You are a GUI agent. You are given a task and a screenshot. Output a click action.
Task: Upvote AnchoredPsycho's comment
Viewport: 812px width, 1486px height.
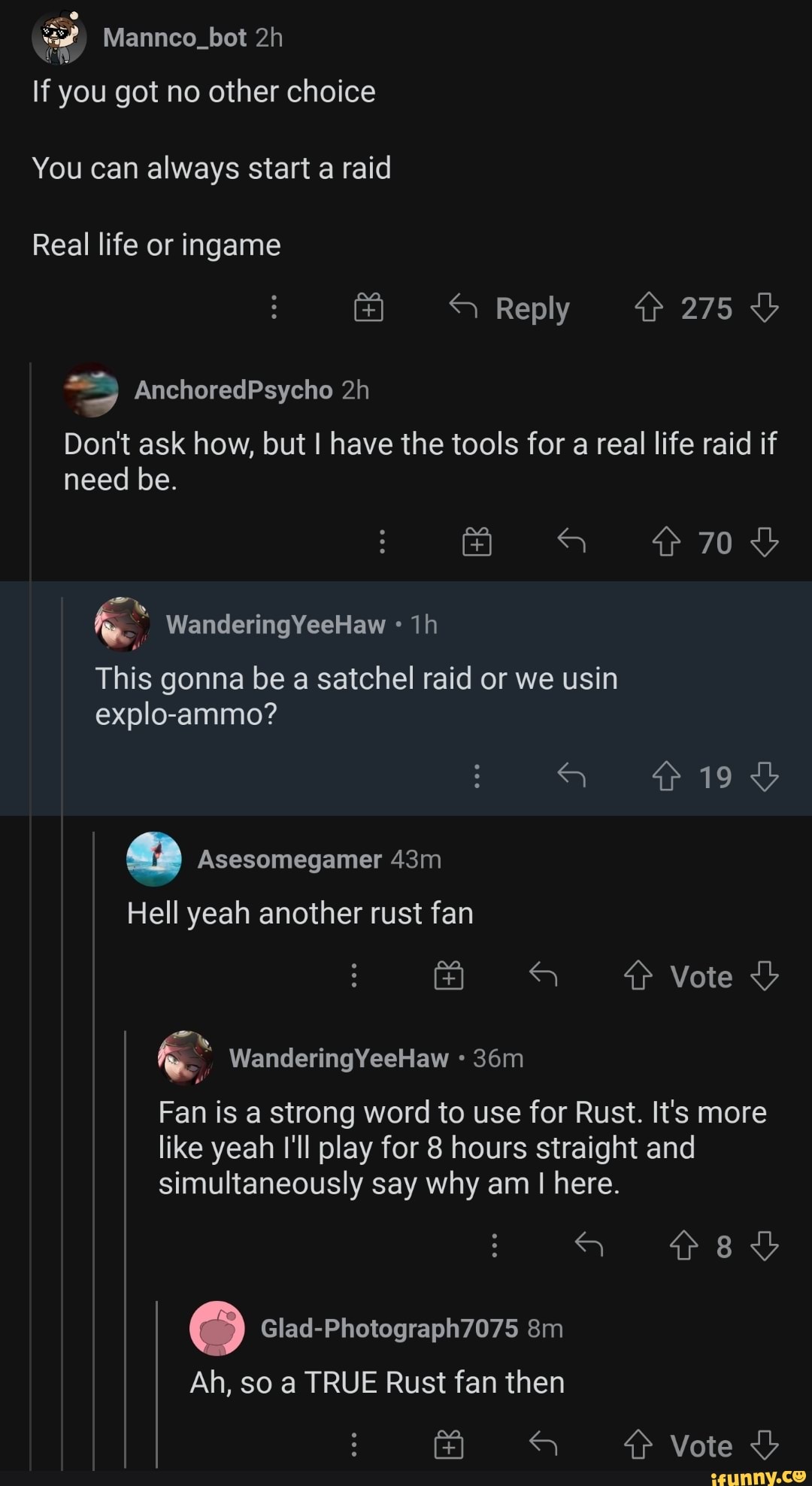[666, 541]
